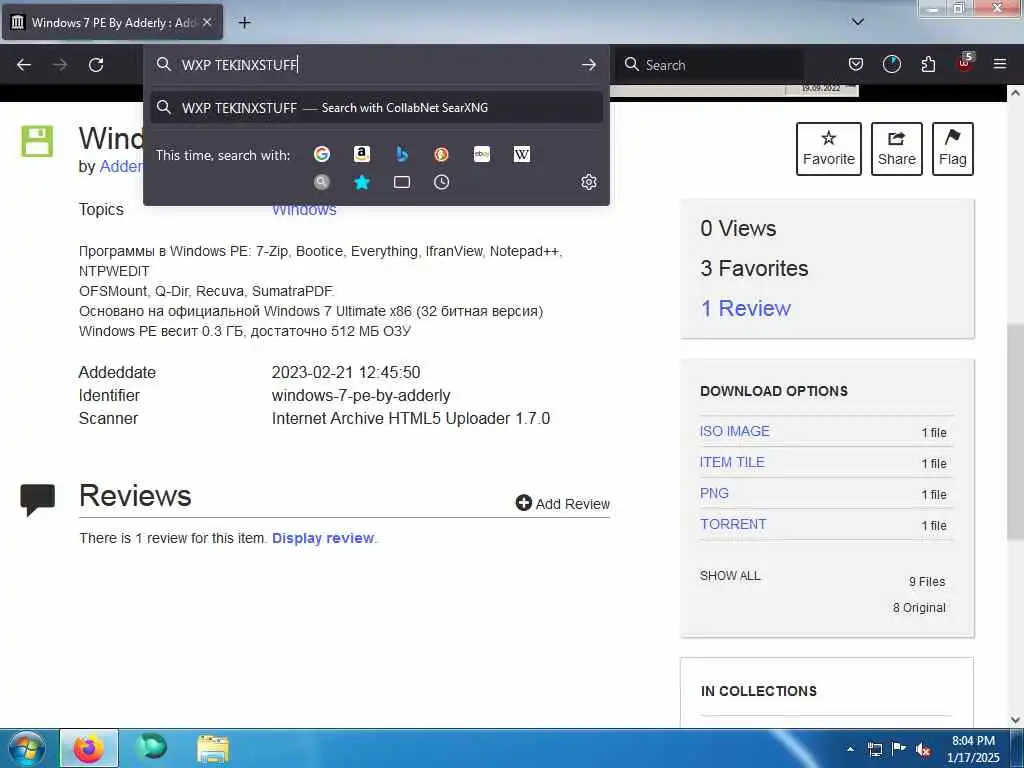Click the scrollbar down arrow
The image size is (1024, 768).
[x=1015, y=720]
